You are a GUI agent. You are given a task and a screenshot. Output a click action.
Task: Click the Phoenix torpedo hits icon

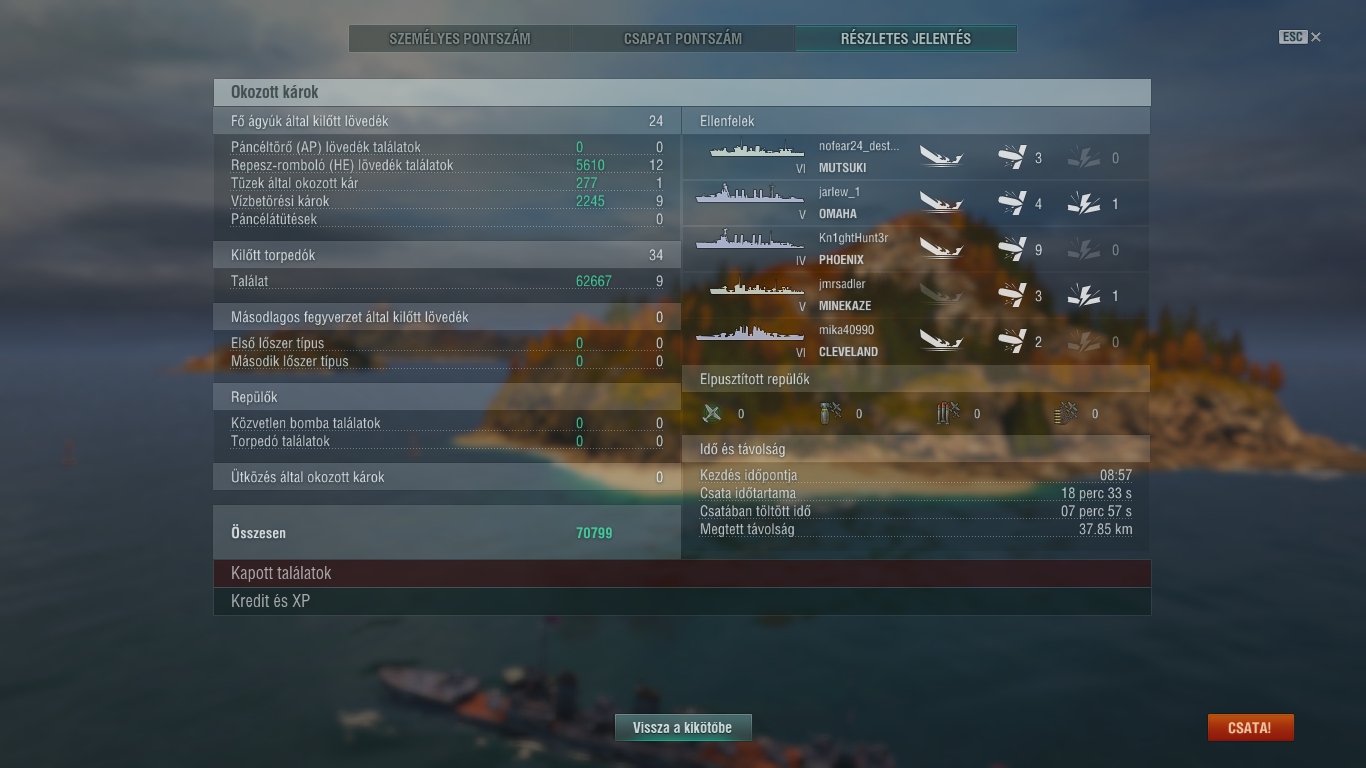pyautogui.click(x=1013, y=250)
